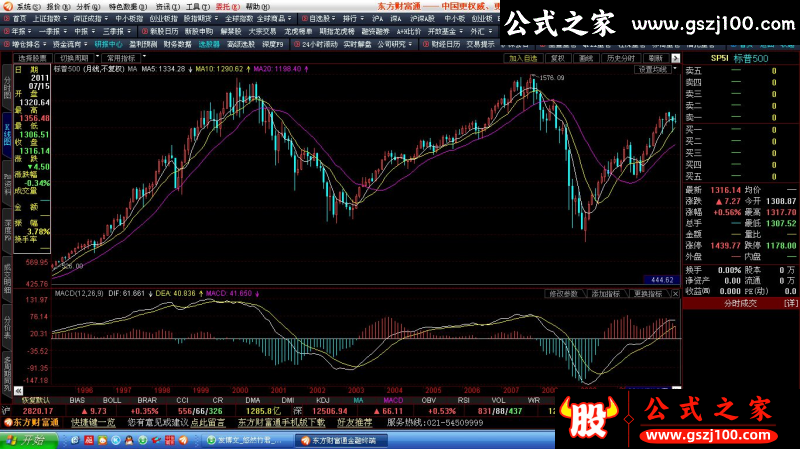The height and width of the screenshot is (449, 800).
Task: Open the 工具 menu
Action: [197, 7]
